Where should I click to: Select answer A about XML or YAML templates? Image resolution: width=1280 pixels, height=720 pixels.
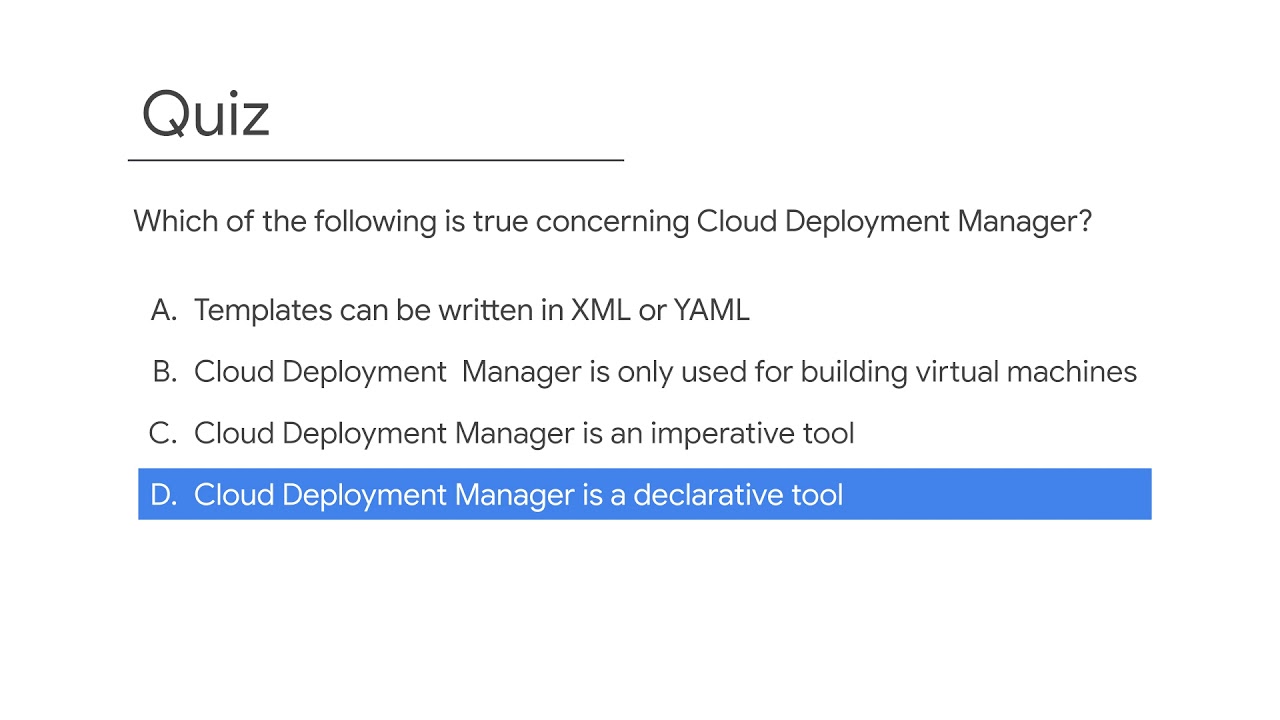click(x=471, y=310)
